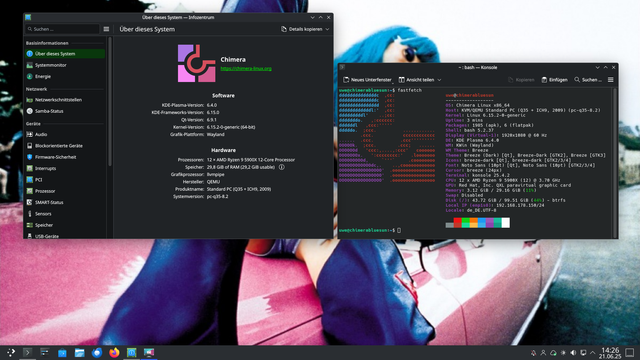This screenshot has width=640, height=360.
Task: Open Dolphin file manager in taskbar
Action: pyautogui.click(x=79, y=353)
